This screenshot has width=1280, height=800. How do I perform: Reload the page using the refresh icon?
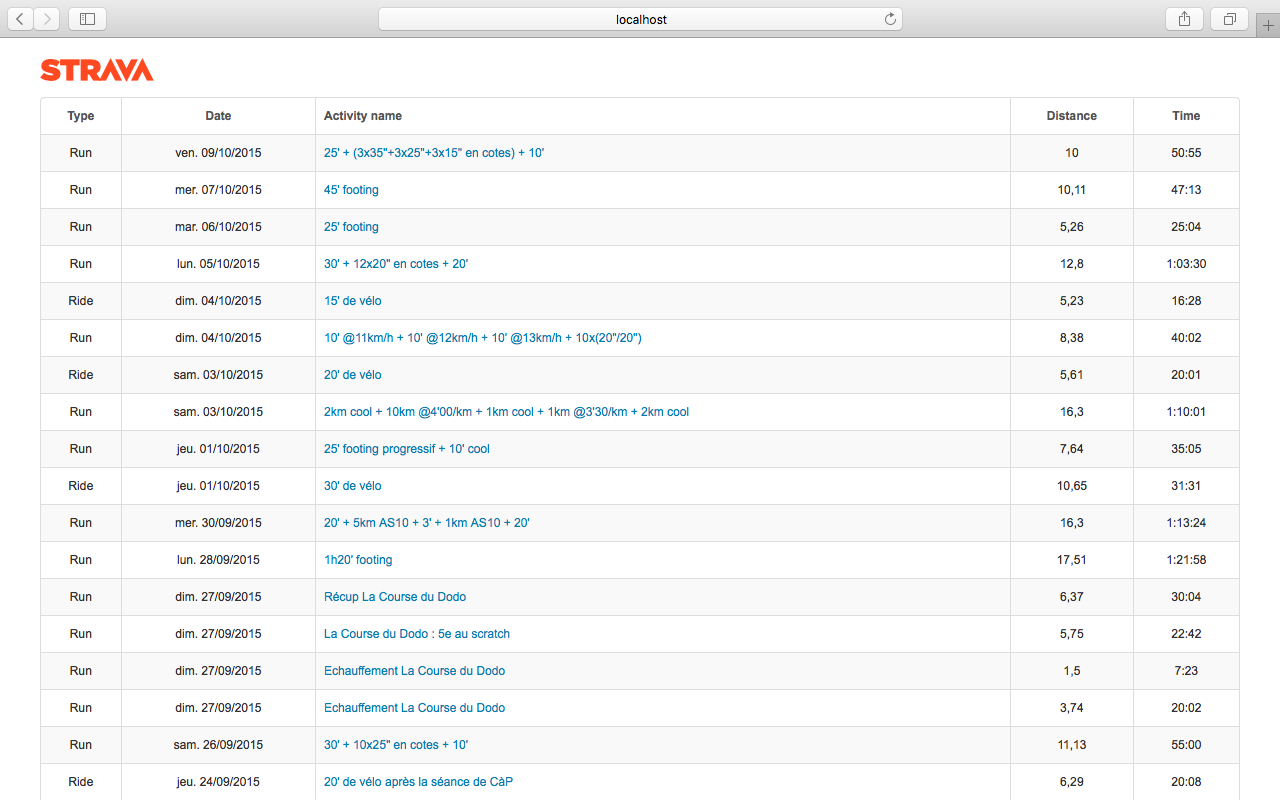tap(889, 19)
